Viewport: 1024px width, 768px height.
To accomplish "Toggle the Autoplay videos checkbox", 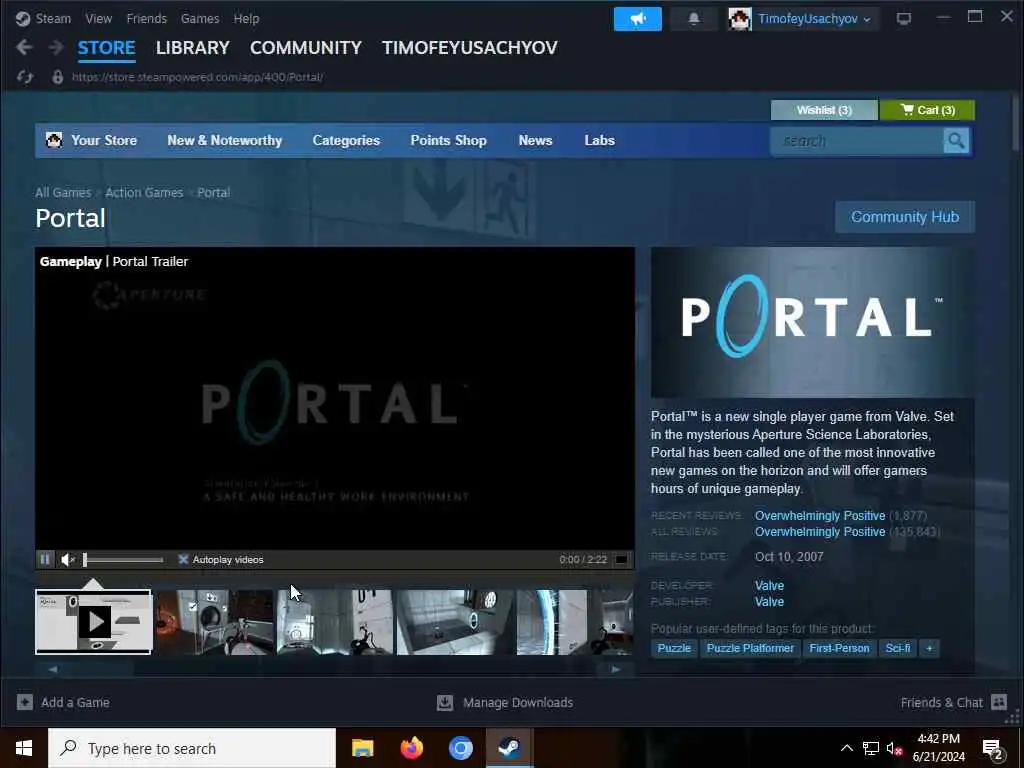I will pyautogui.click(x=184, y=559).
